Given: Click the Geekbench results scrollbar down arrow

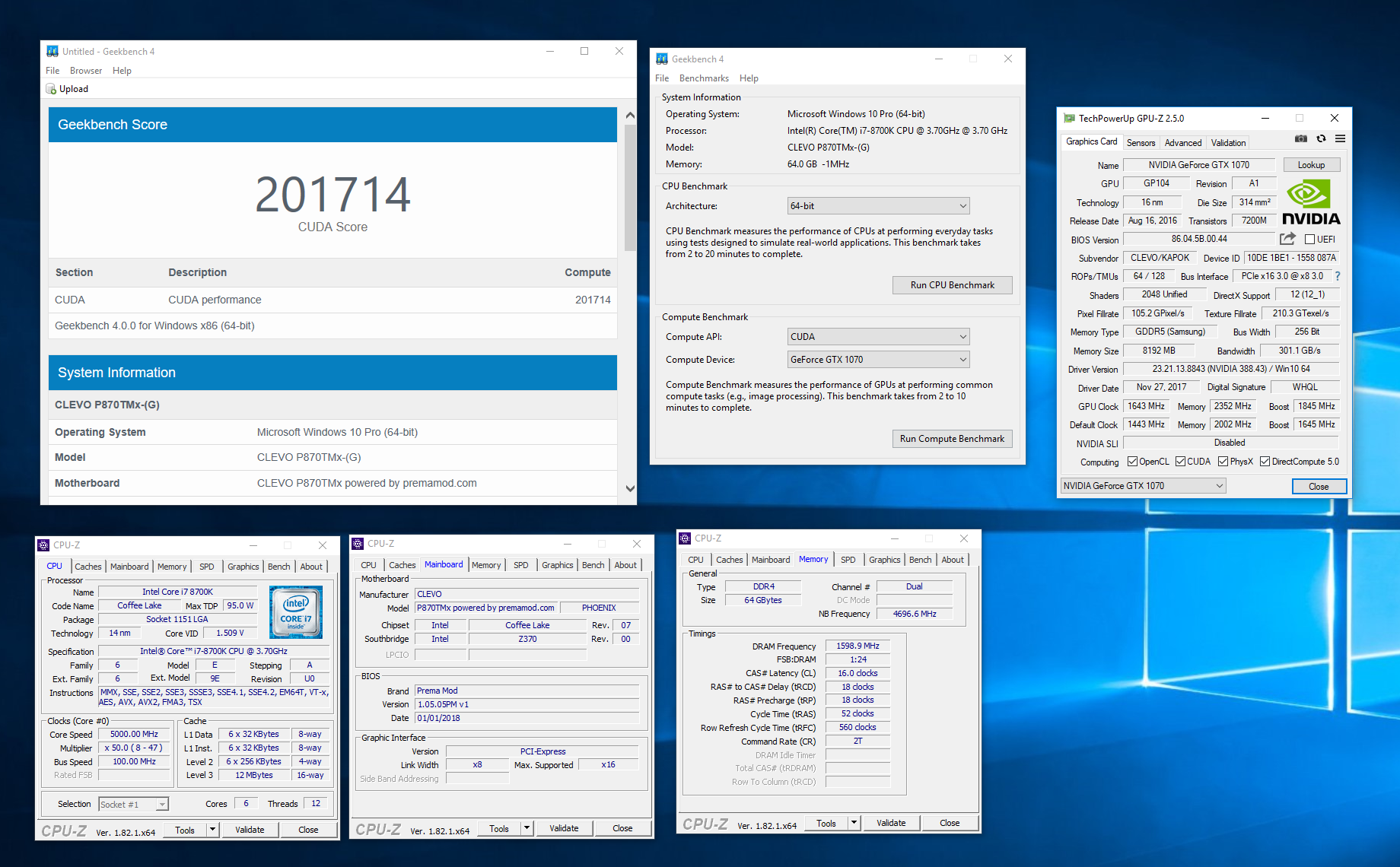Looking at the screenshot, I should (x=630, y=488).
